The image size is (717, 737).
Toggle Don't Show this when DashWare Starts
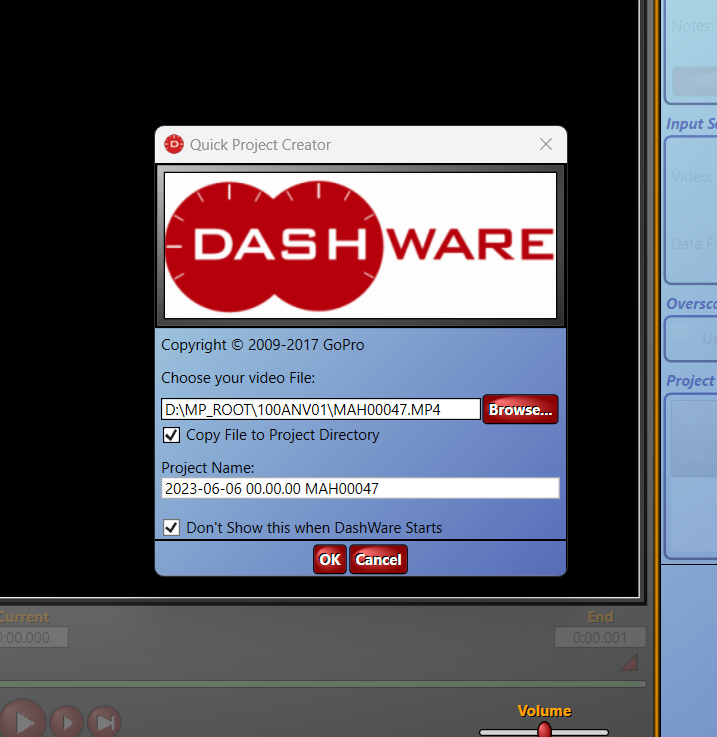pos(172,528)
